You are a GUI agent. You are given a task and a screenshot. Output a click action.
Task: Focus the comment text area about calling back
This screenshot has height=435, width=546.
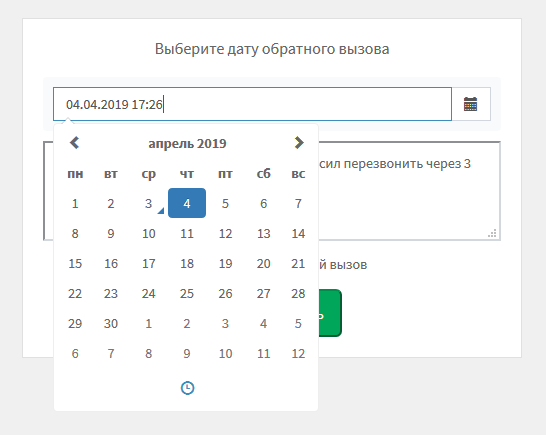[x=410, y=191]
